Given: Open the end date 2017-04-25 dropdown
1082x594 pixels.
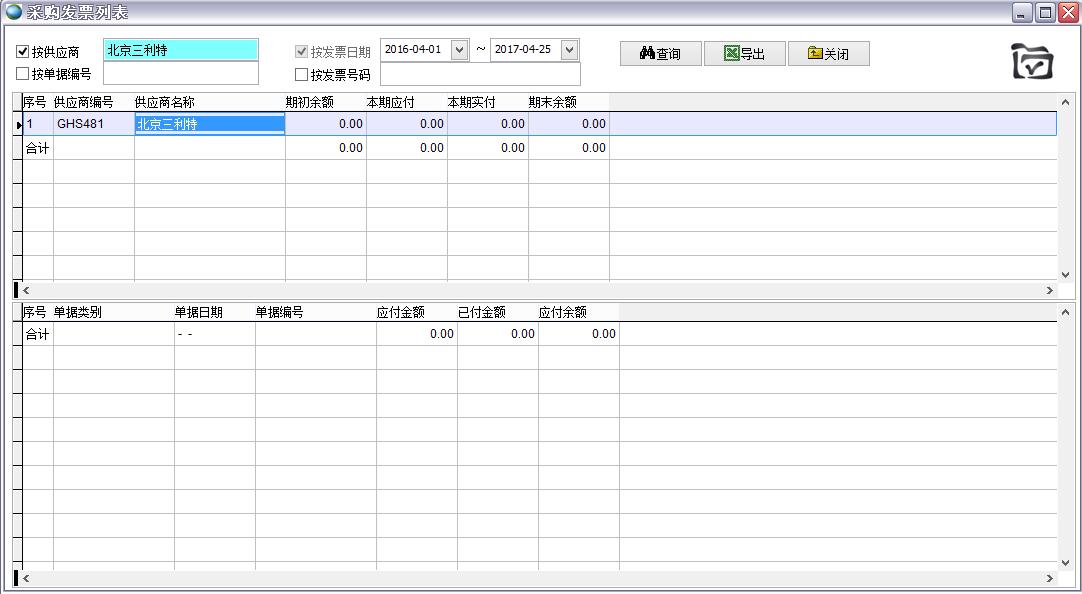Looking at the screenshot, I should click(x=569, y=49).
